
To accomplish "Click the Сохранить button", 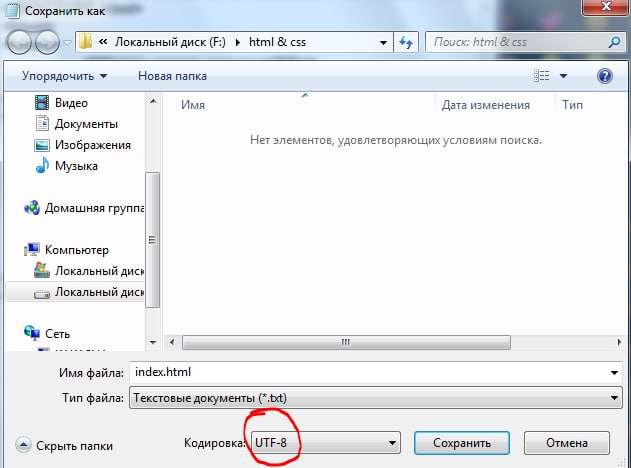I will tap(462, 443).
